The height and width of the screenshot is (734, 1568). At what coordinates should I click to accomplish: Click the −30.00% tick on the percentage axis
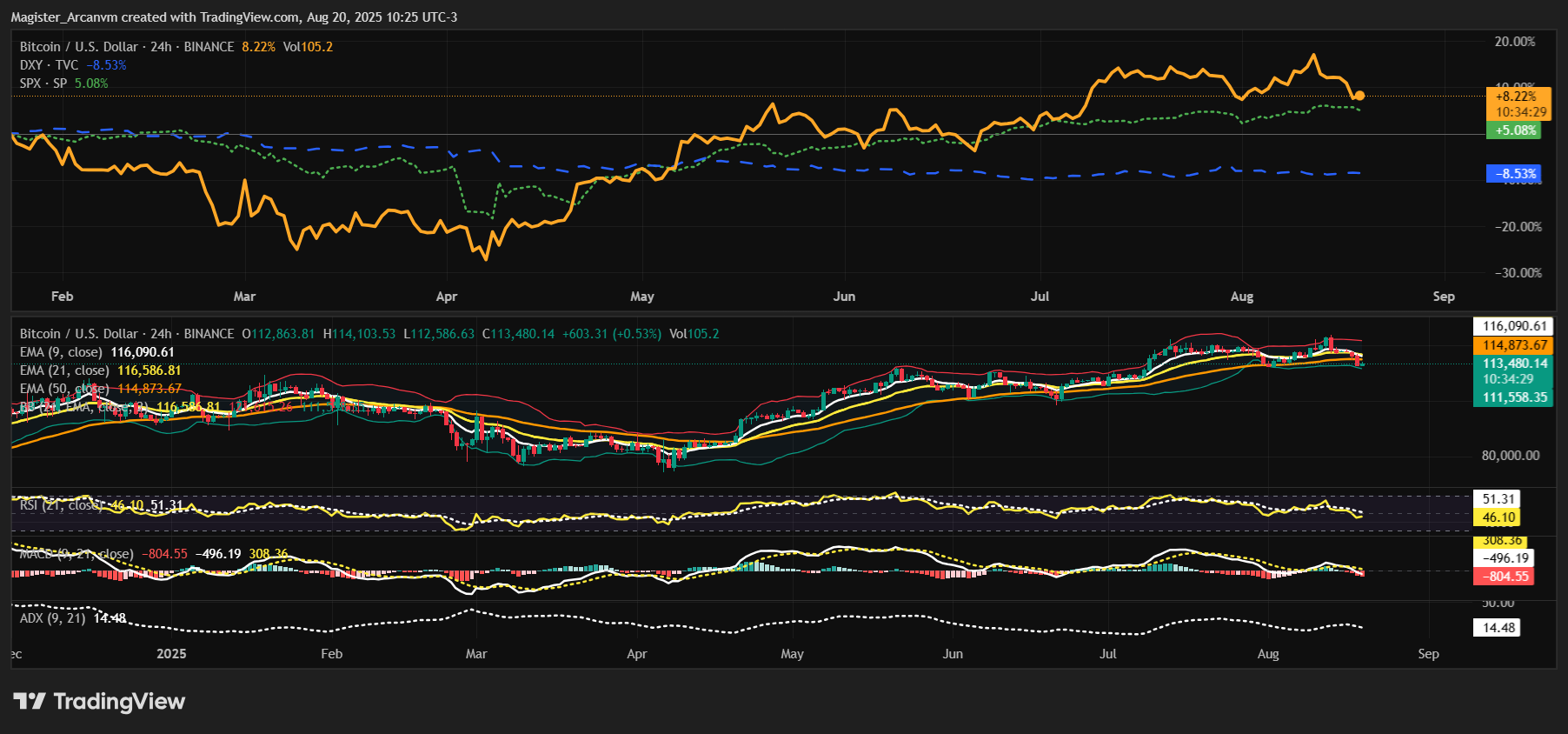pos(1518,273)
